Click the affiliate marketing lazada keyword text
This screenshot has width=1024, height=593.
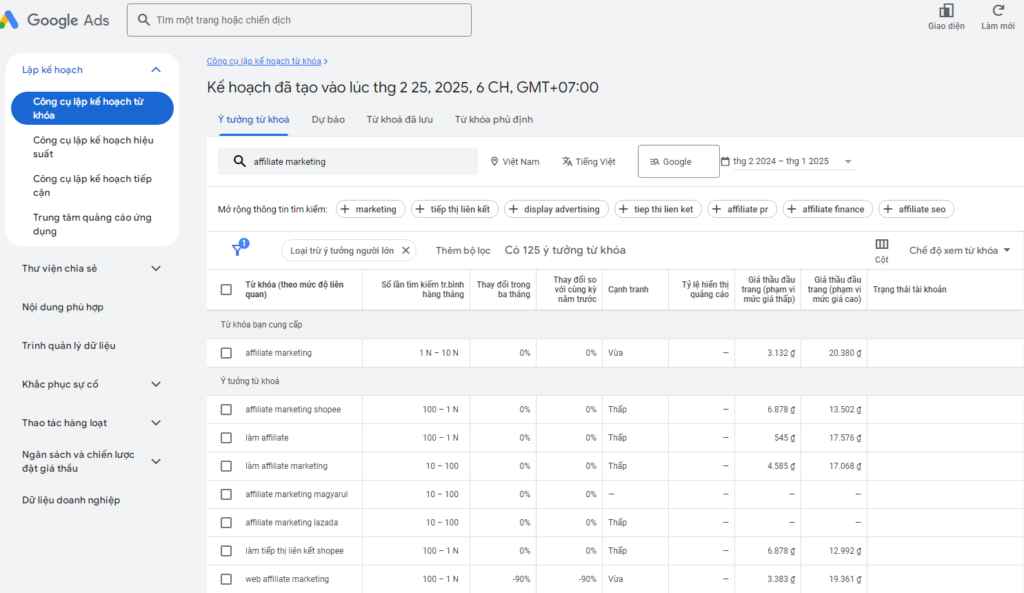pyautogui.click(x=291, y=522)
